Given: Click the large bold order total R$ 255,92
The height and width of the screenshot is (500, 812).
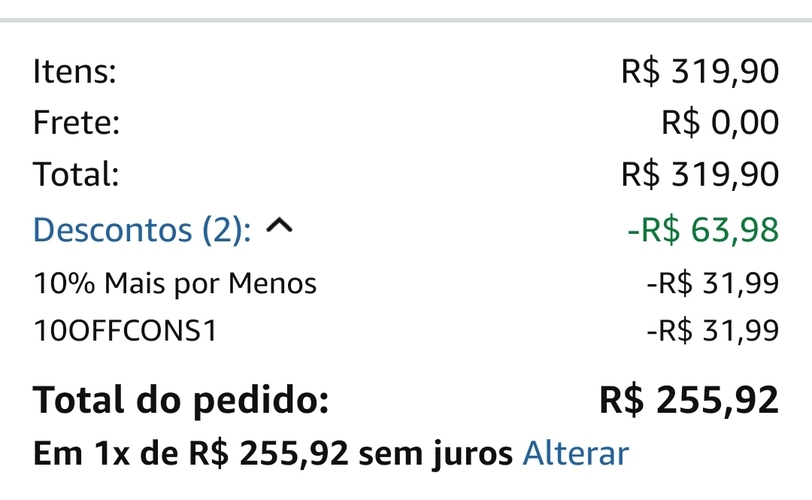Looking at the screenshot, I should click(x=688, y=400).
